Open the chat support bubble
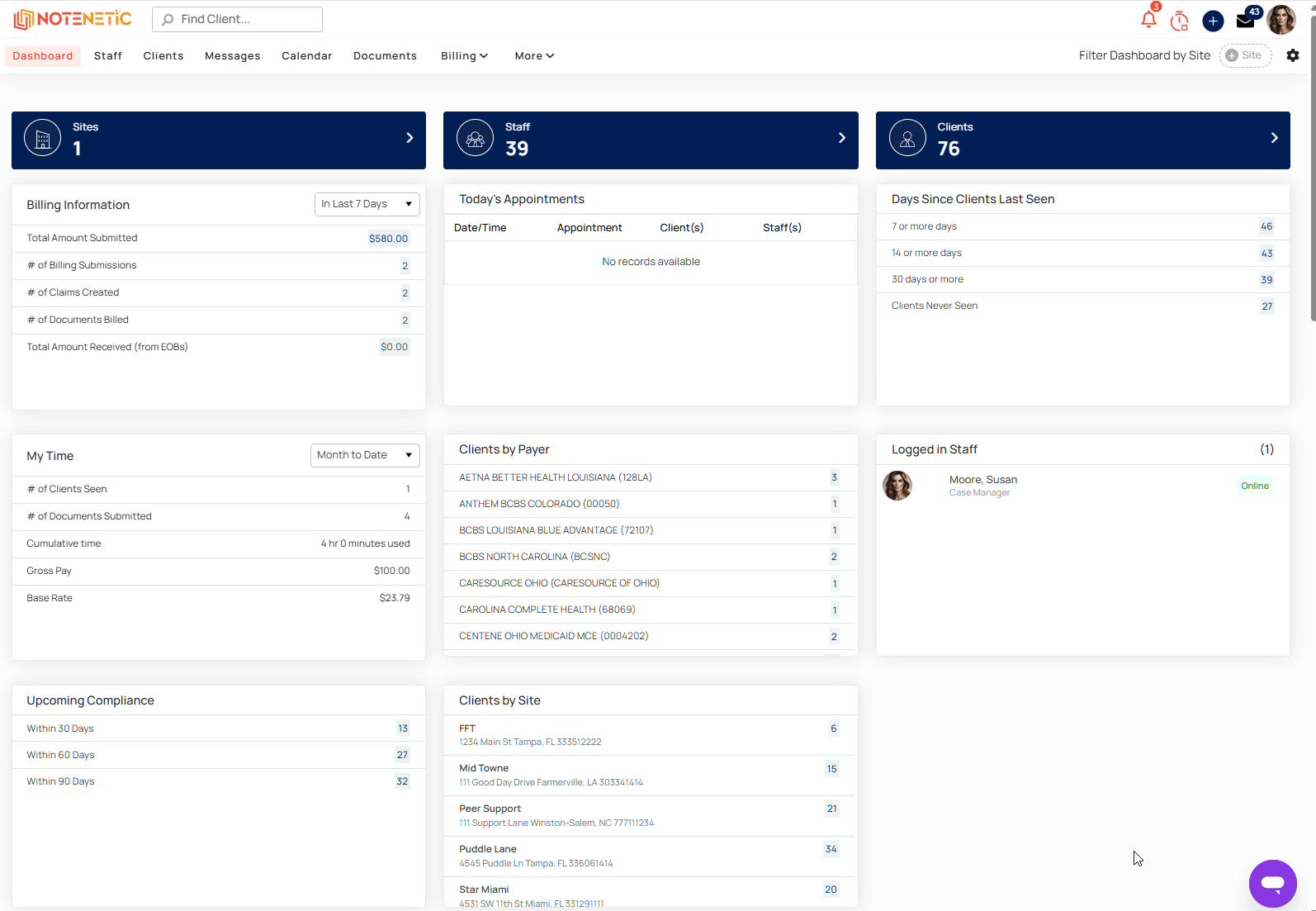 pyautogui.click(x=1272, y=883)
